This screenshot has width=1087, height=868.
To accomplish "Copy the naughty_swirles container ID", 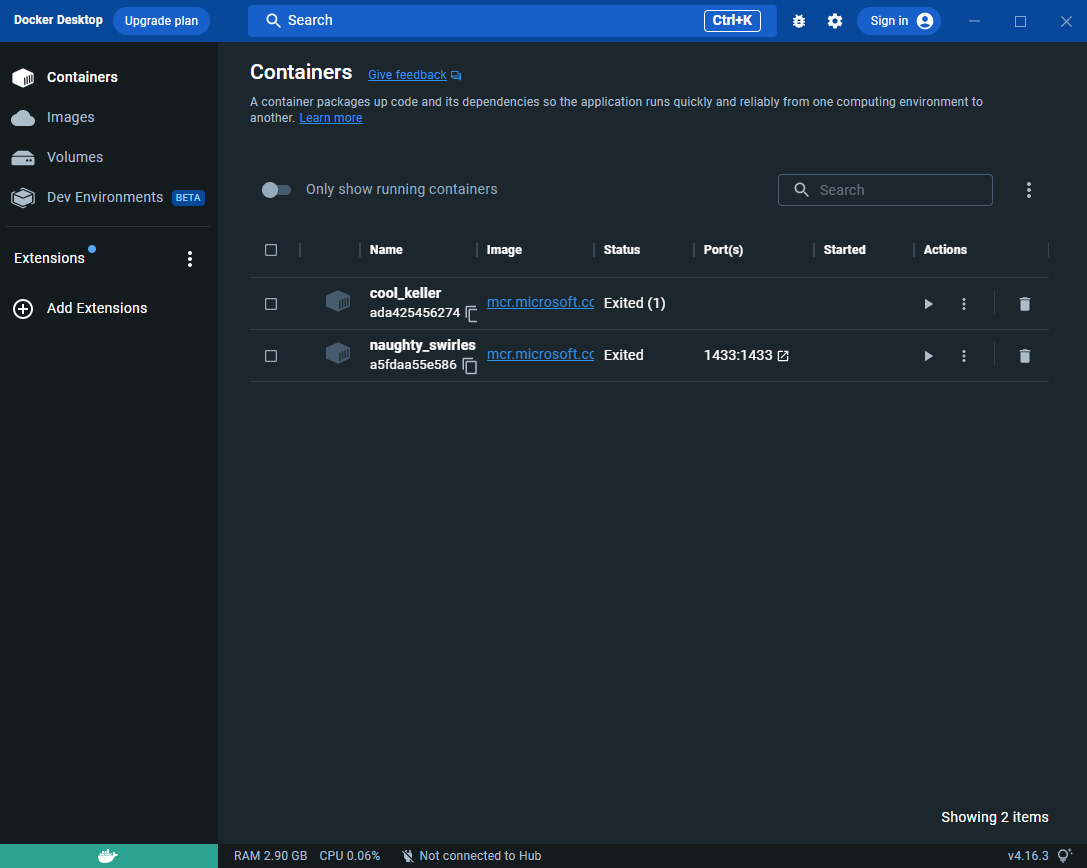I will (x=469, y=365).
